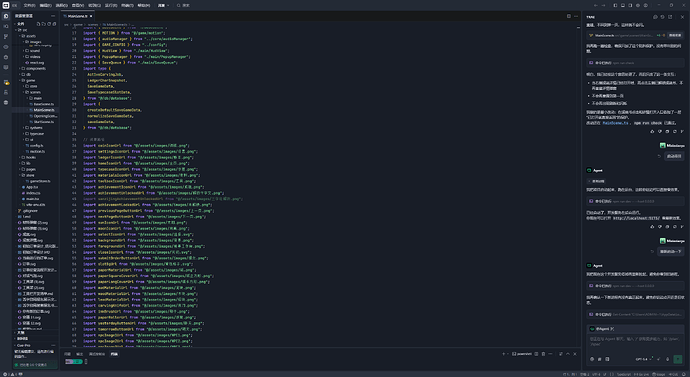Open the 查看 menu
The width and height of the screenshot is (690, 377).
coord(77,5)
